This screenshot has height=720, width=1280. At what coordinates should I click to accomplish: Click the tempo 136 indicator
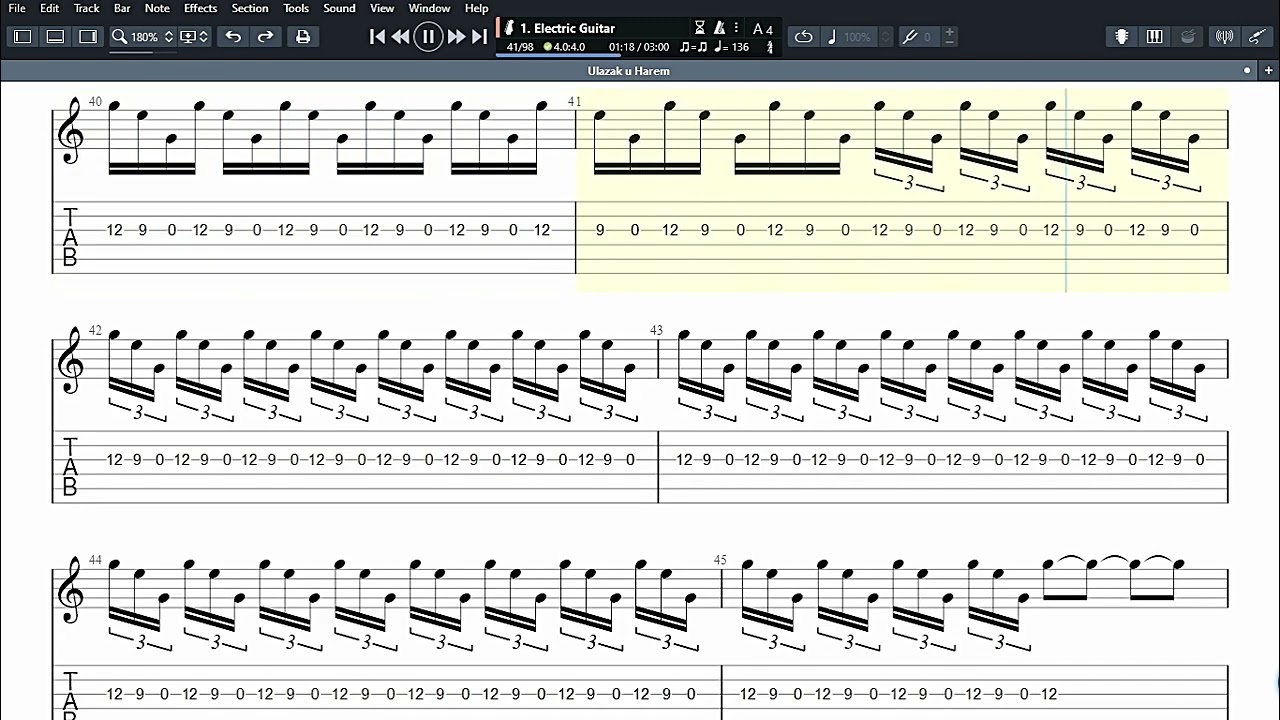point(732,47)
